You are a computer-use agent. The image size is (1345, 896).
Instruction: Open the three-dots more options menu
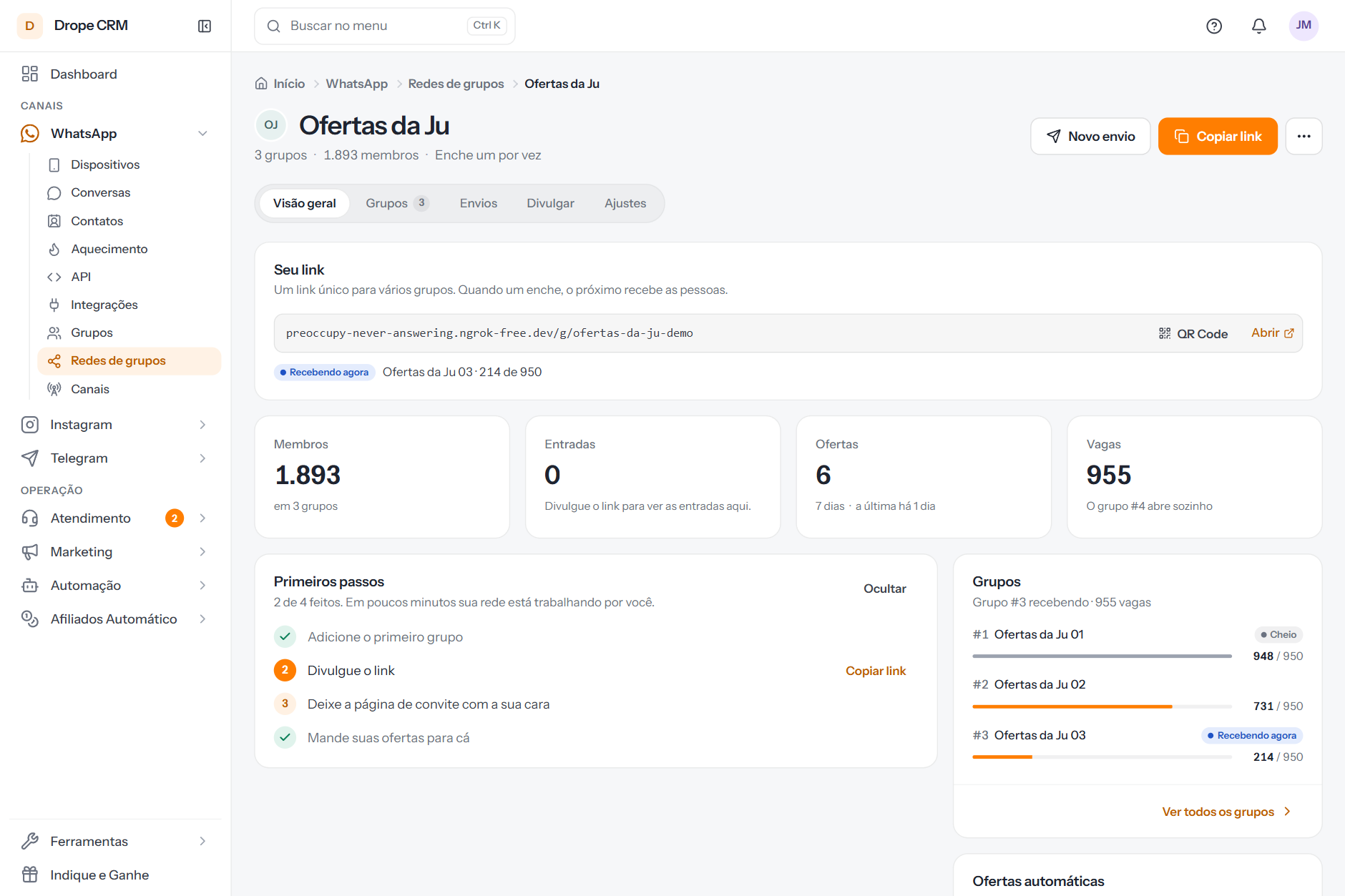pos(1304,137)
